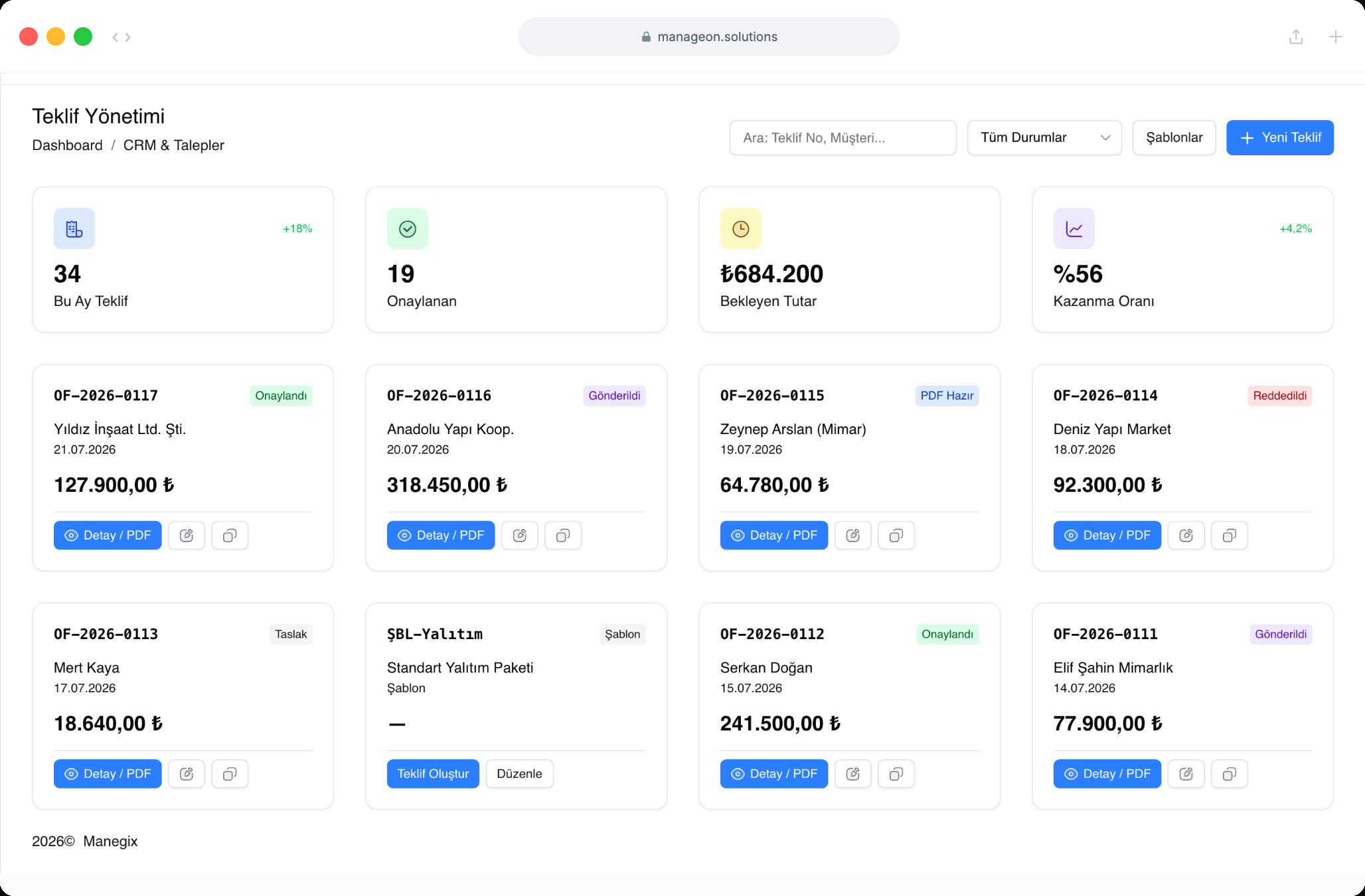Click copy icon on Mert Kaya card
This screenshot has height=896, width=1365.
click(230, 774)
